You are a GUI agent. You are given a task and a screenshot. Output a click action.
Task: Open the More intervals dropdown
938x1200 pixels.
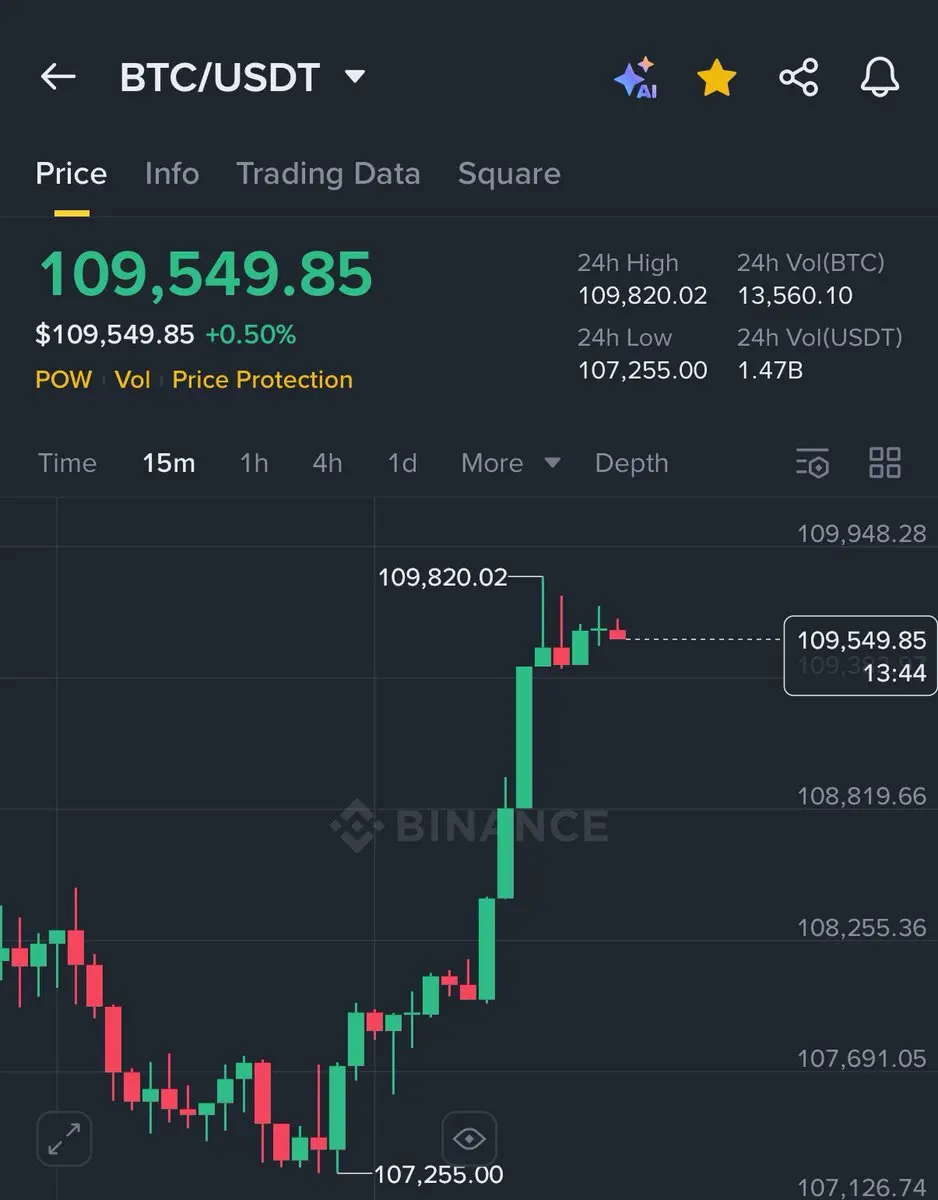511,463
